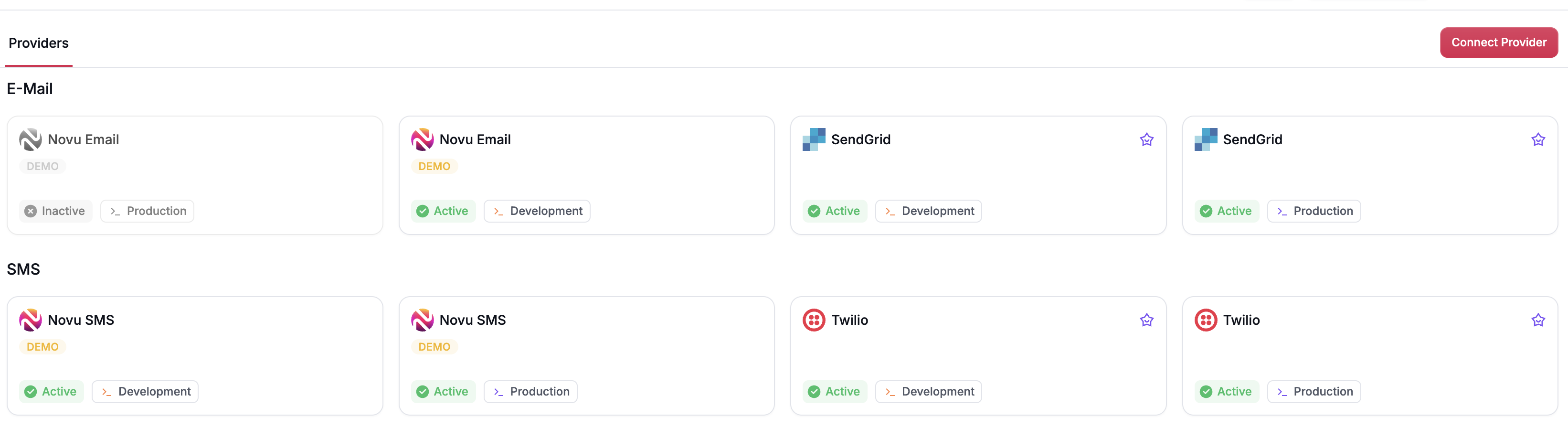Click Production tag on Novu SMS card
1568x428 pixels.
point(530,392)
